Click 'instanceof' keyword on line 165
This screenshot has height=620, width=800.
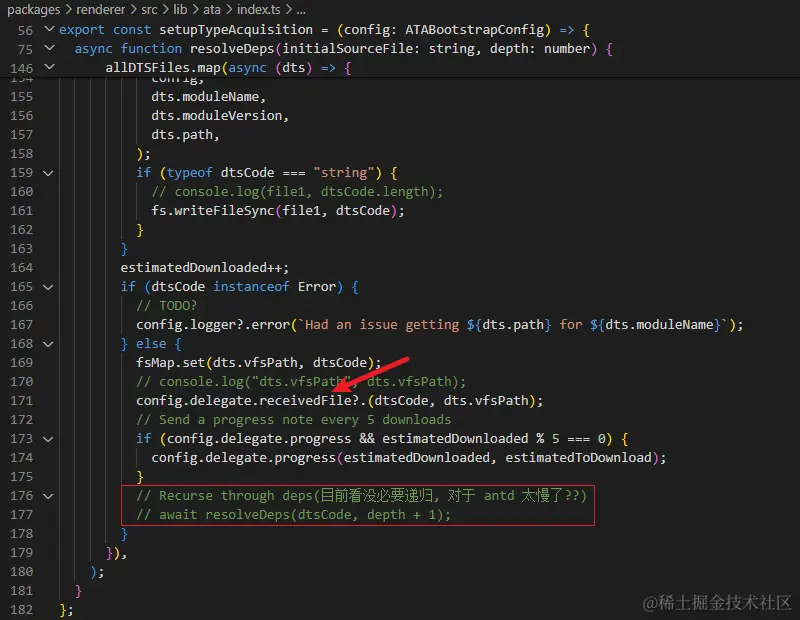click(251, 286)
